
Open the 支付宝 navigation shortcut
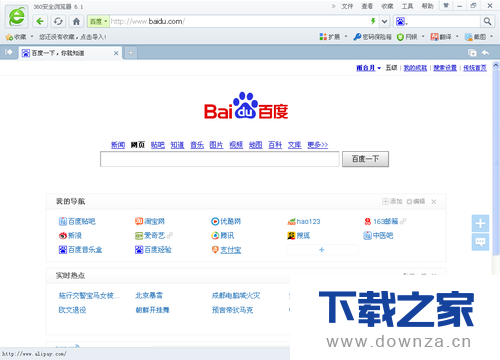[x=226, y=250]
